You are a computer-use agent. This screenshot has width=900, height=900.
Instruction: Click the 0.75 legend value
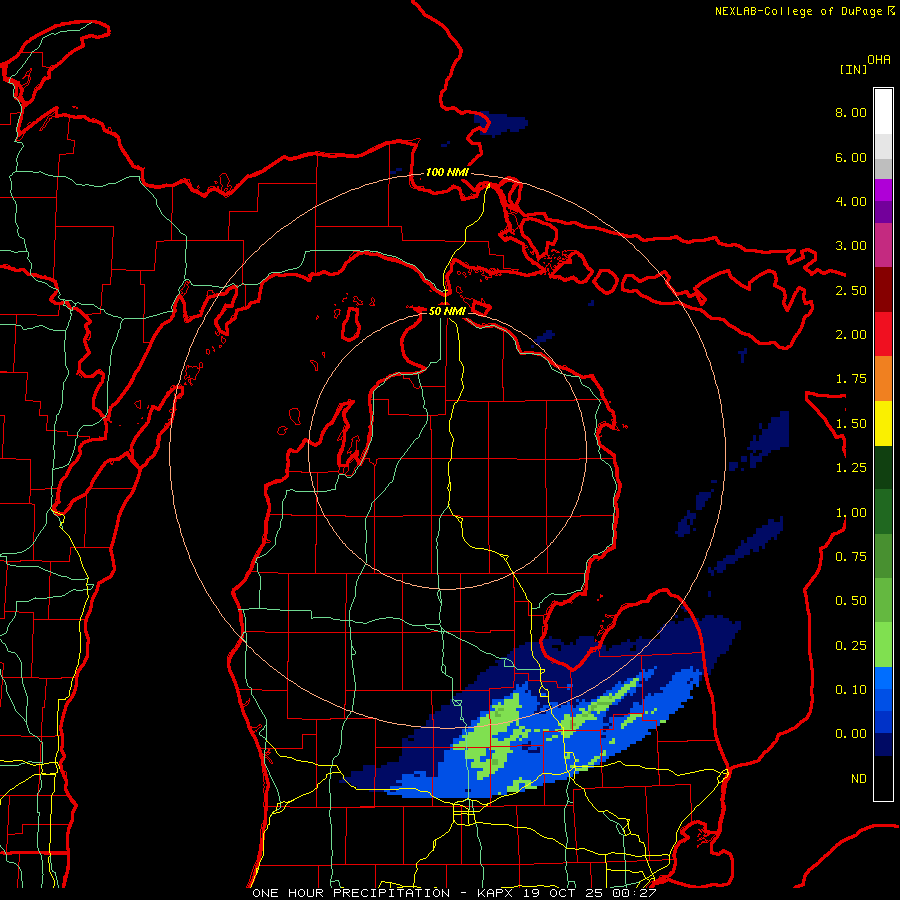pyautogui.click(x=851, y=557)
